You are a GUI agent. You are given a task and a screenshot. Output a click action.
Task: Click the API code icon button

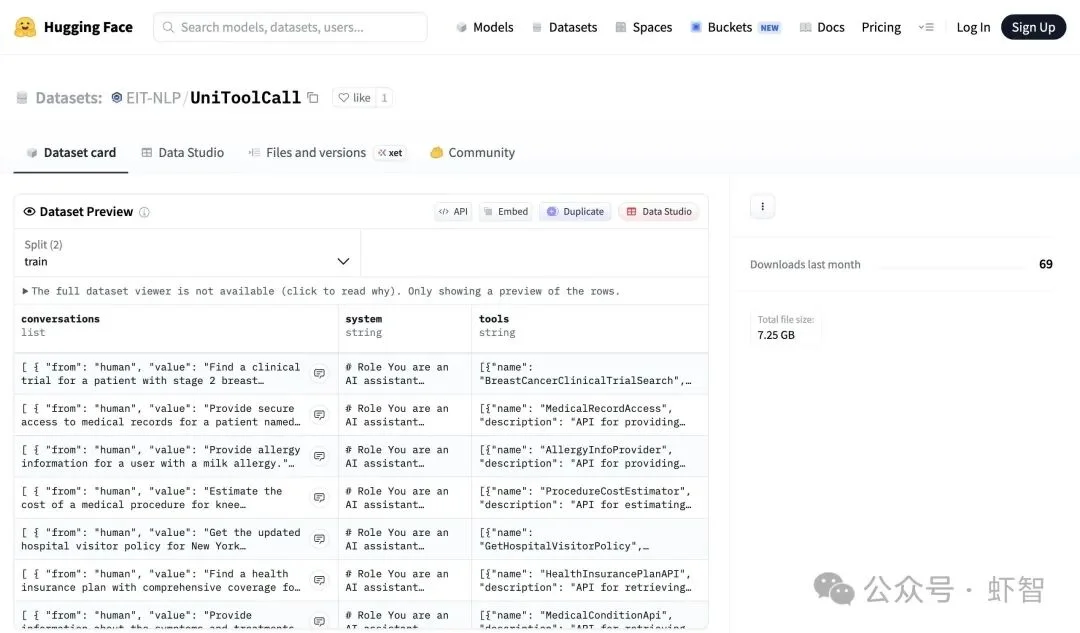[x=453, y=212]
